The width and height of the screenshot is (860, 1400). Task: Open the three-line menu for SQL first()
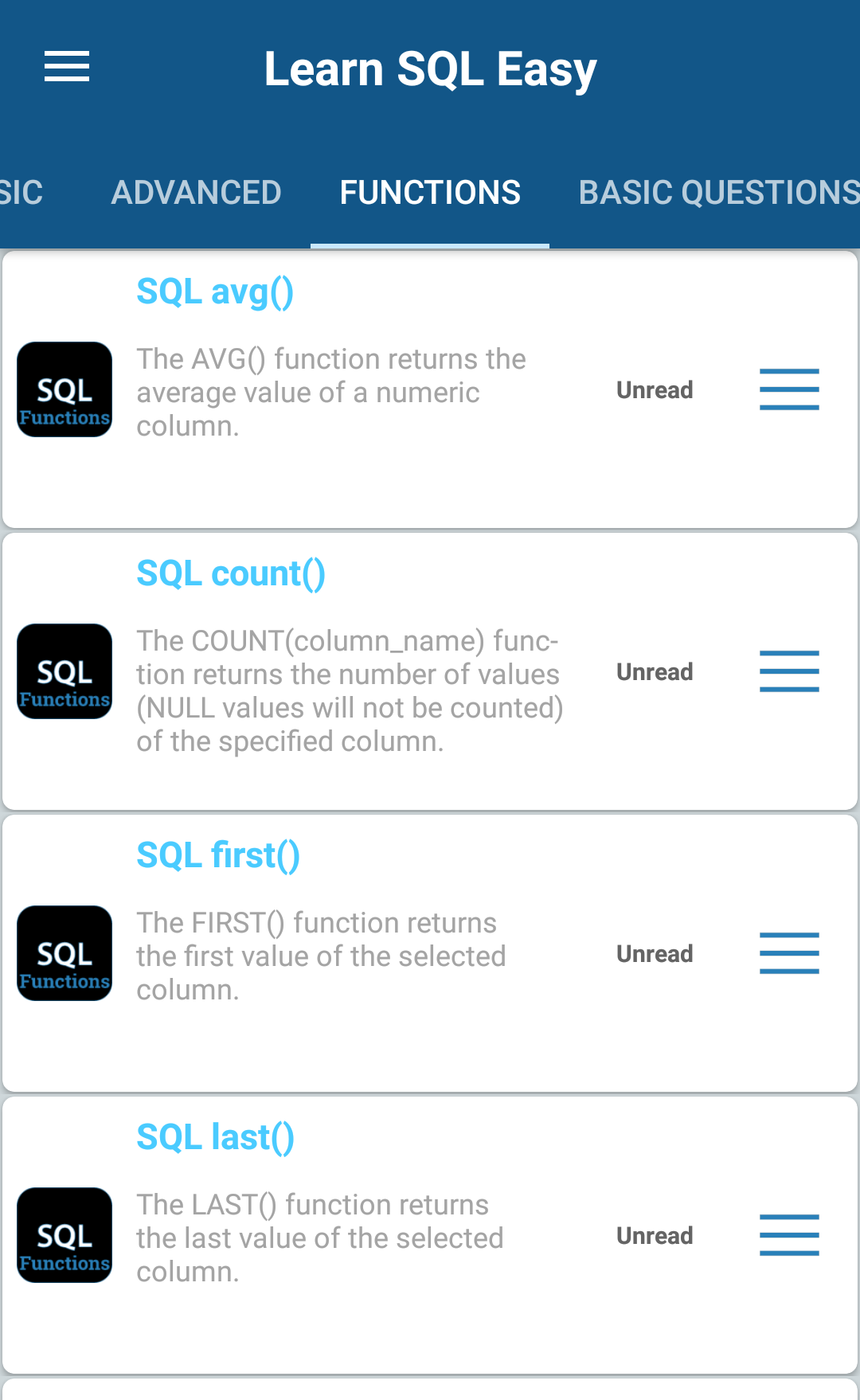point(789,953)
